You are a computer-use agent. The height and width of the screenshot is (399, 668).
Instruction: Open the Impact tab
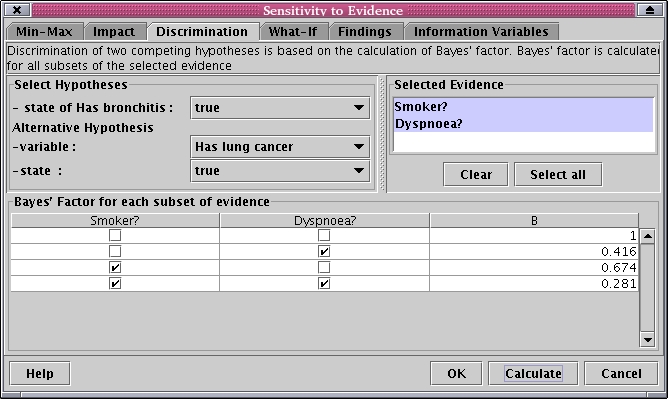[x=114, y=32]
